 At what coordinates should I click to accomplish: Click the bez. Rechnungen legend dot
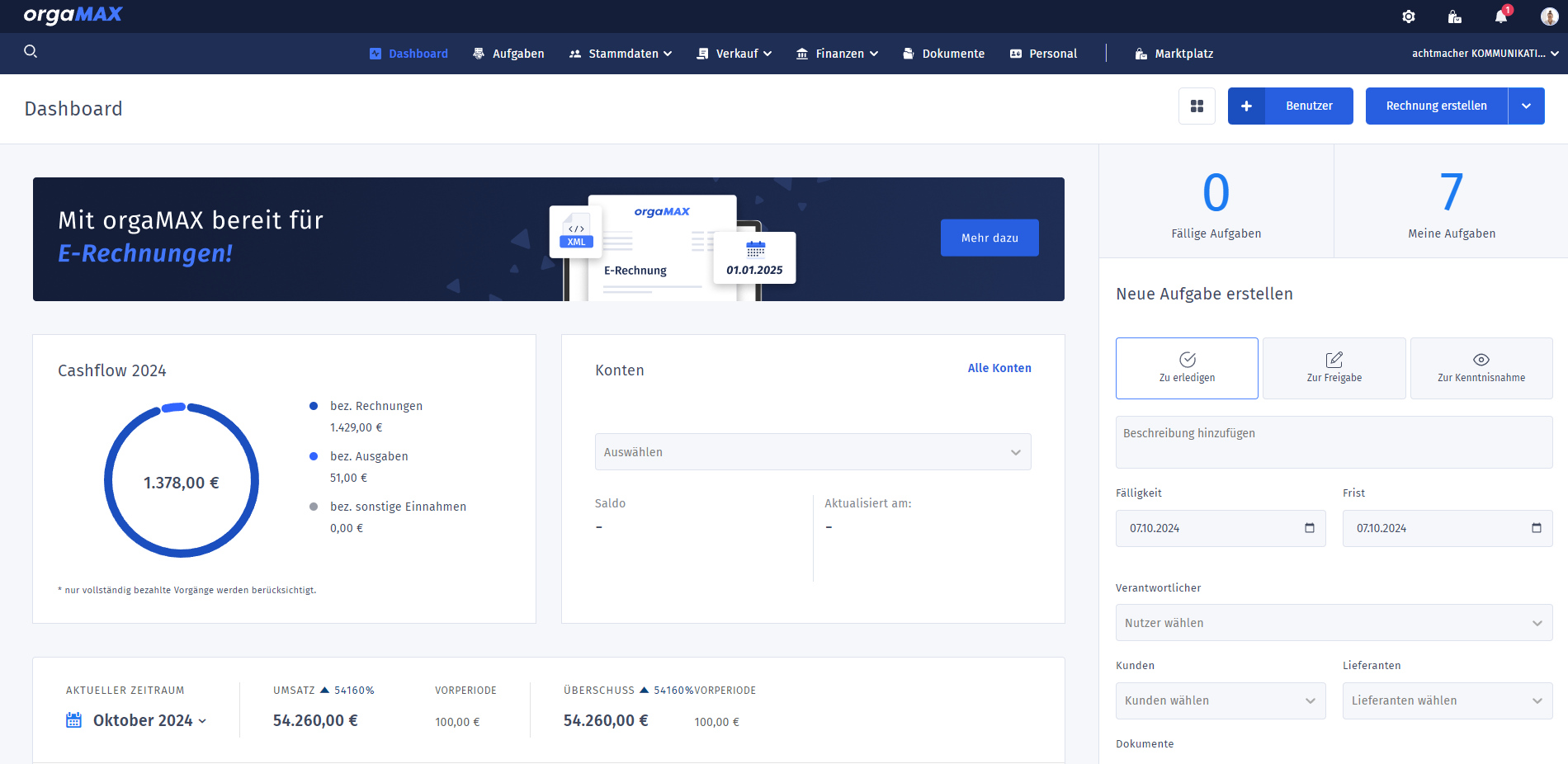tap(314, 406)
